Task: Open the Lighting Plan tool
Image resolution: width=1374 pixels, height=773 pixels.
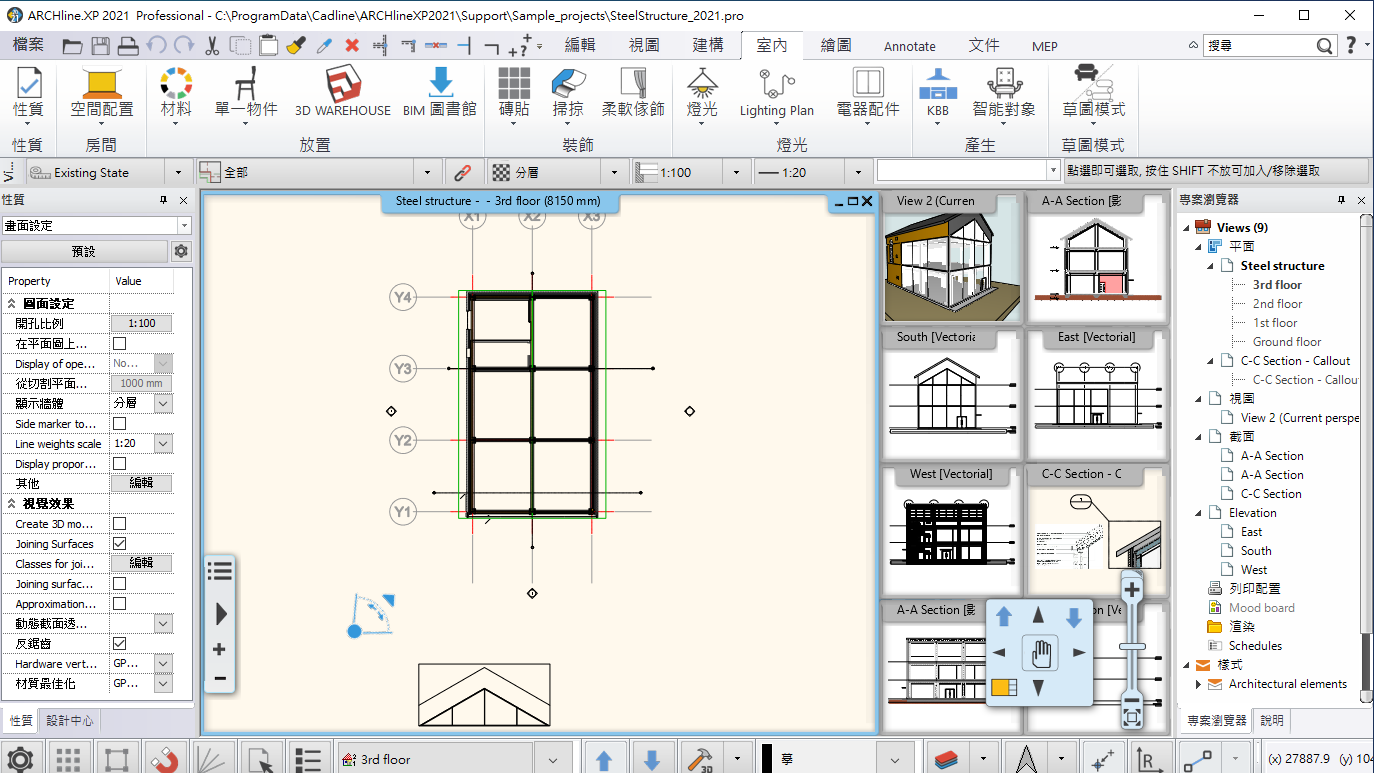Action: tap(776, 83)
